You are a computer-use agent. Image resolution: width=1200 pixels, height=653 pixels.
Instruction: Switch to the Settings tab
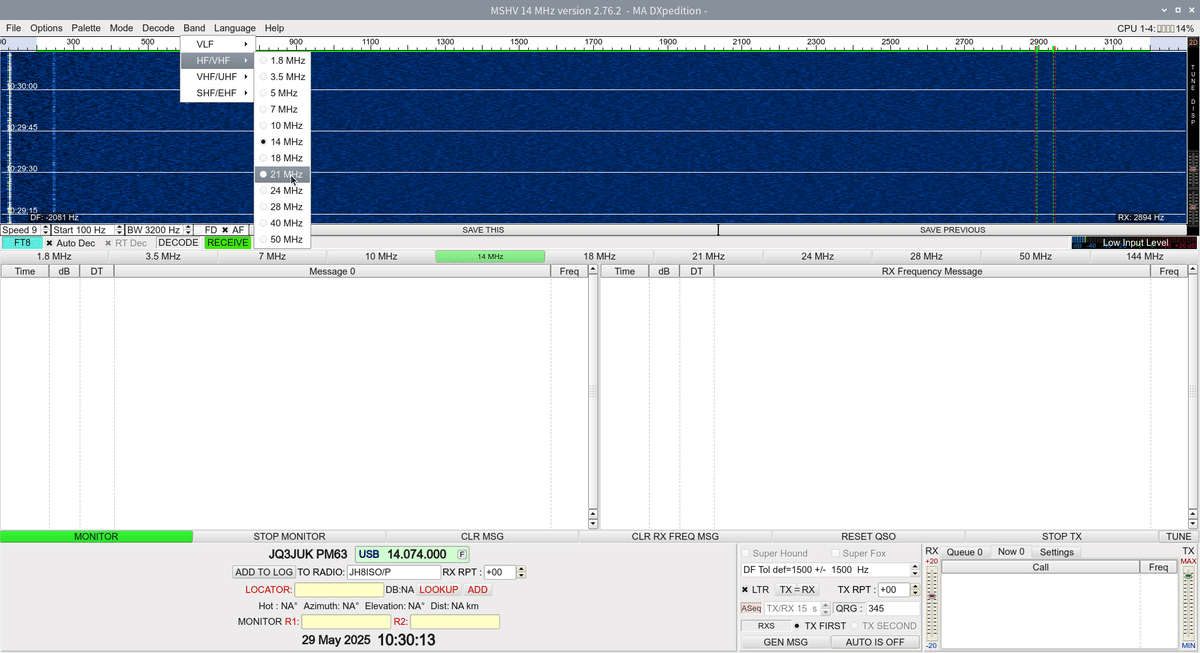[1057, 551]
